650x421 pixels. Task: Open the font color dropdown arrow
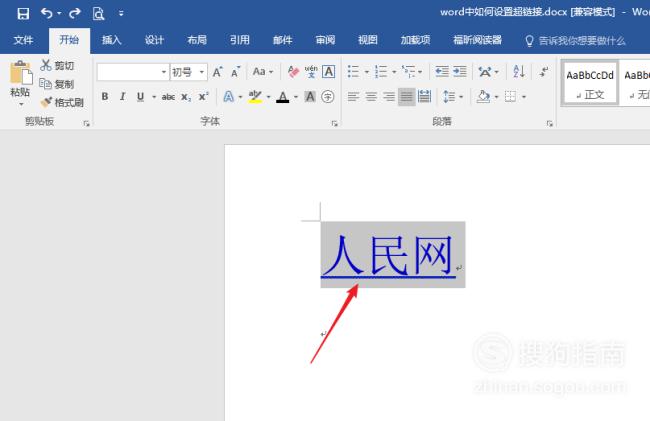pyautogui.click(x=296, y=97)
